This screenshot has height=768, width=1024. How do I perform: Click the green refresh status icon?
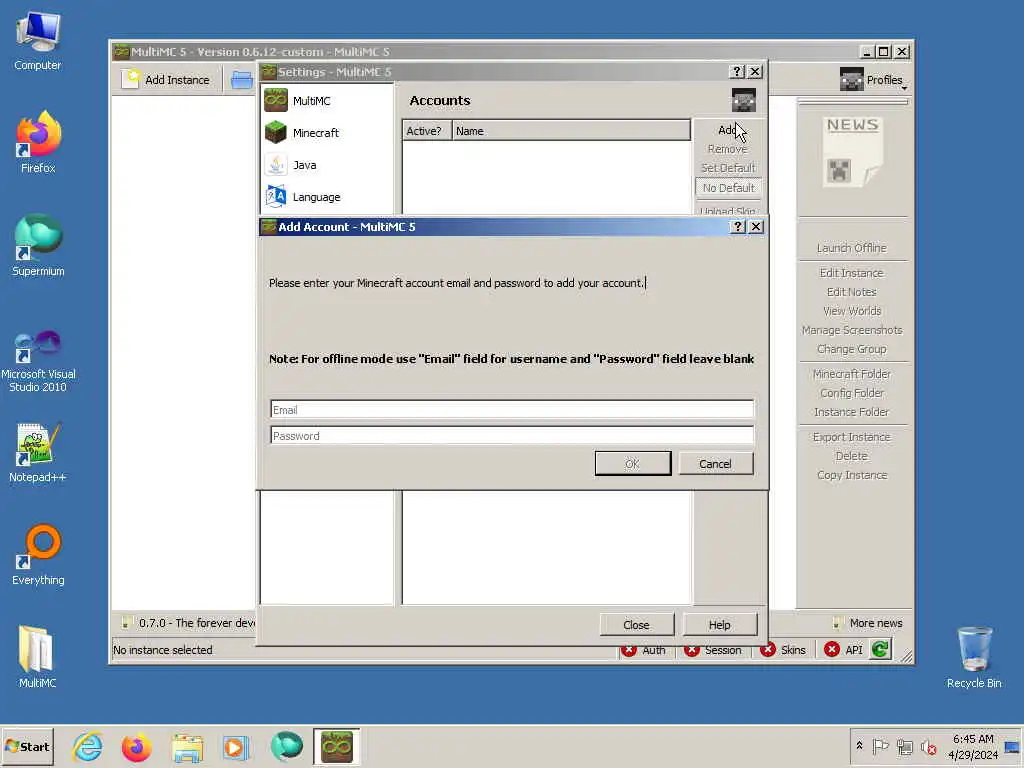tap(880, 649)
